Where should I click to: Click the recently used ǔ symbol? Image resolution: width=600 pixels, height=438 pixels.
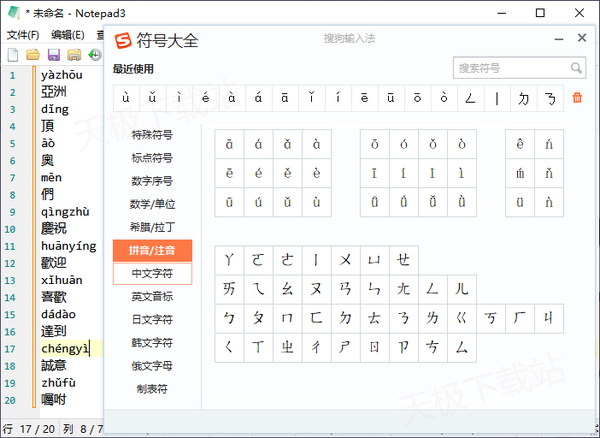[x=152, y=98]
